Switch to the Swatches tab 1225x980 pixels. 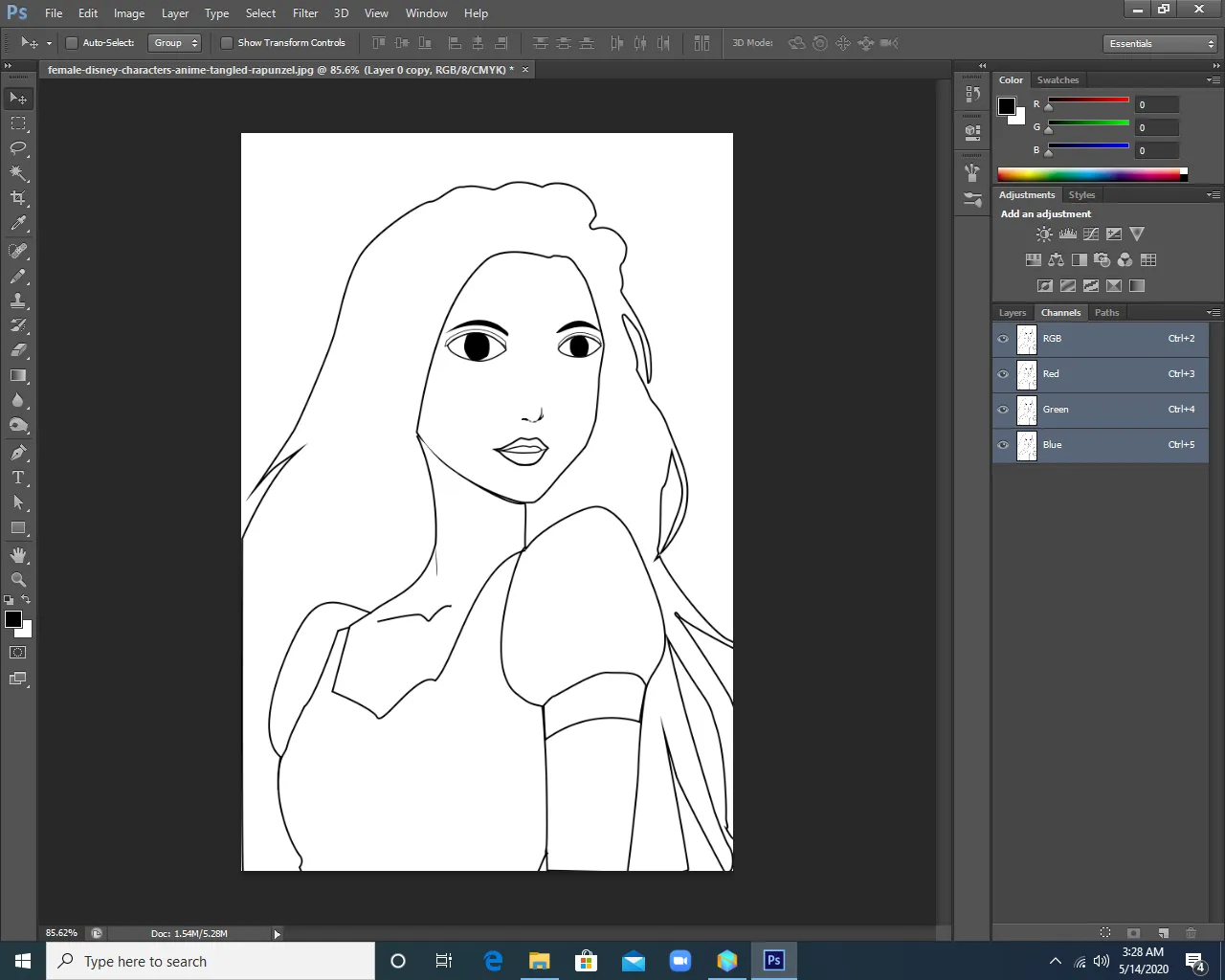click(1058, 80)
